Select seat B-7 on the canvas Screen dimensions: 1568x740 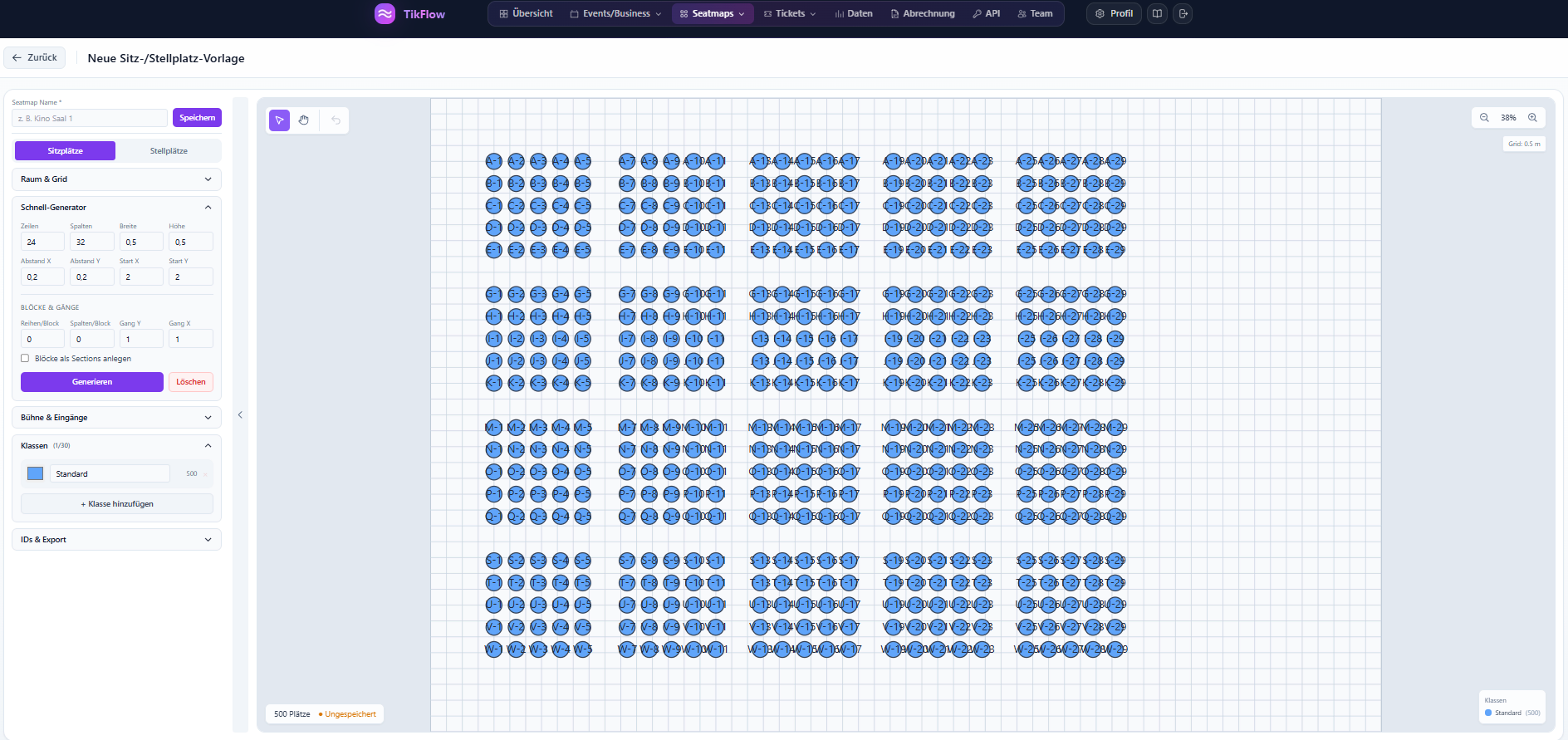[x=627, y=184]
